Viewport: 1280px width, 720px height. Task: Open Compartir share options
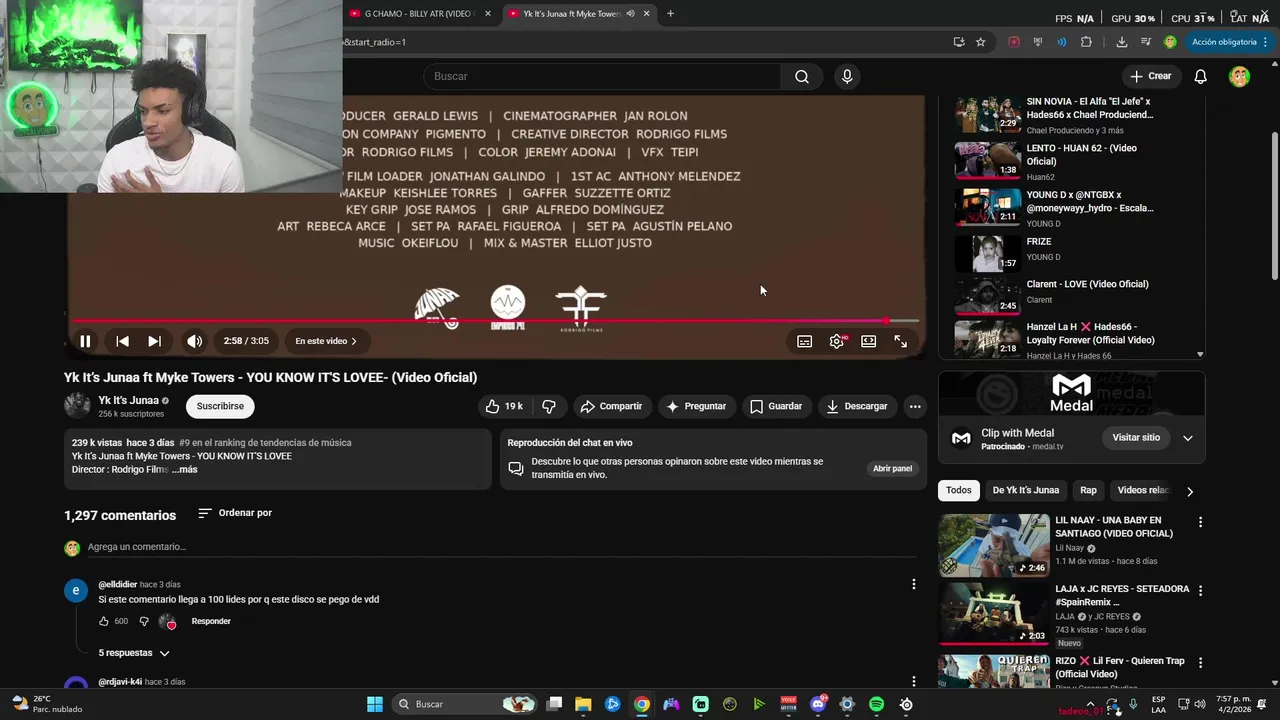[x=611, y=406]
